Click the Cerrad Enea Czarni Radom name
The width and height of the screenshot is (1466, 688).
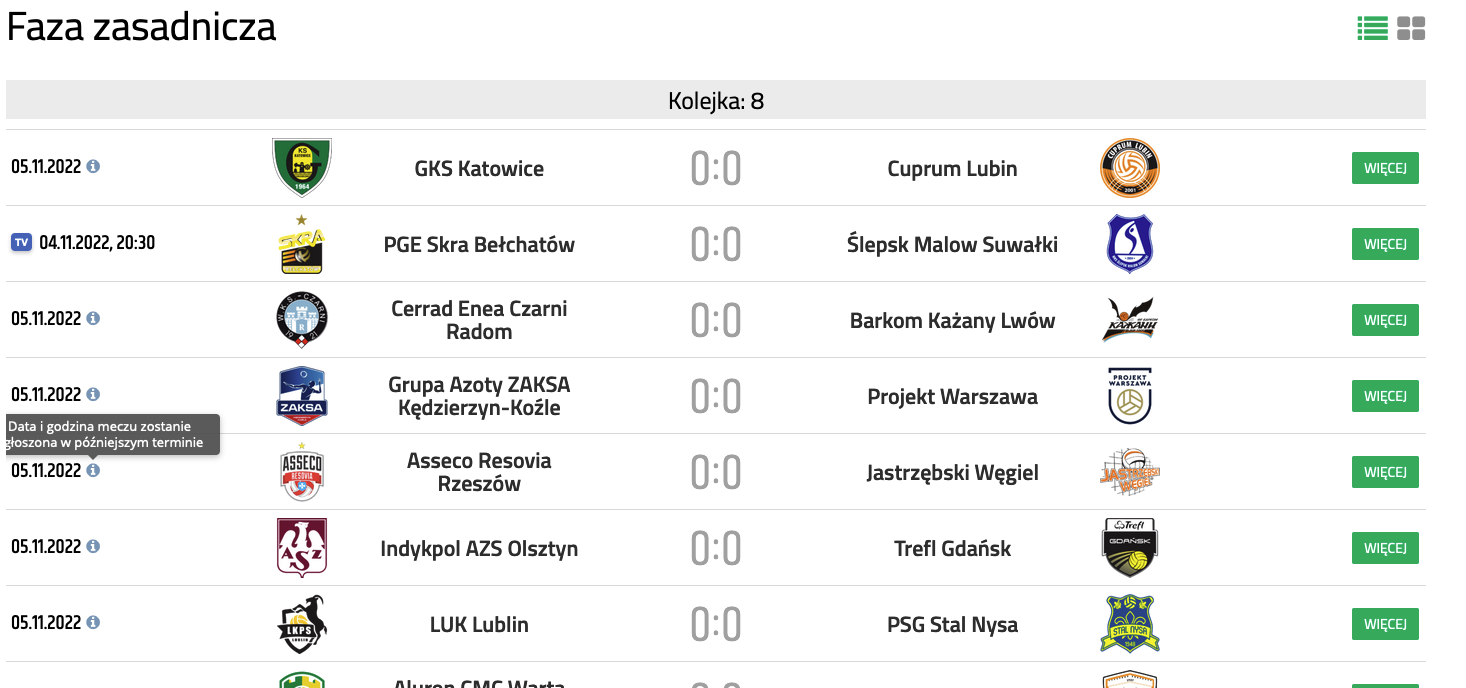point(479,320)
